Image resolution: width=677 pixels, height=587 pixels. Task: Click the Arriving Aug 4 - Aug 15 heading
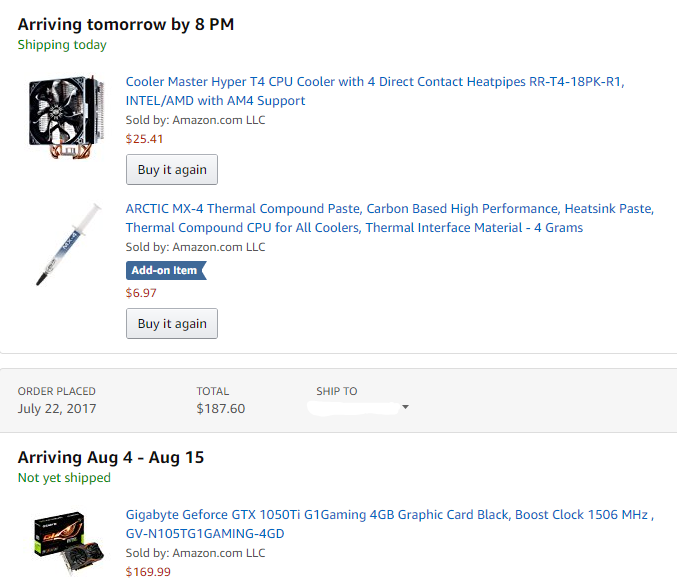pos(111,458)
